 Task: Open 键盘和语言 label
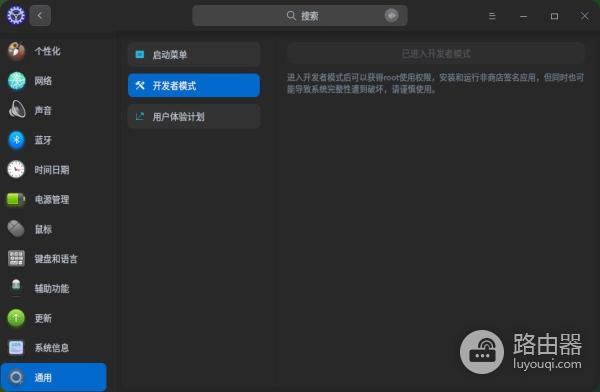point(56,259)
